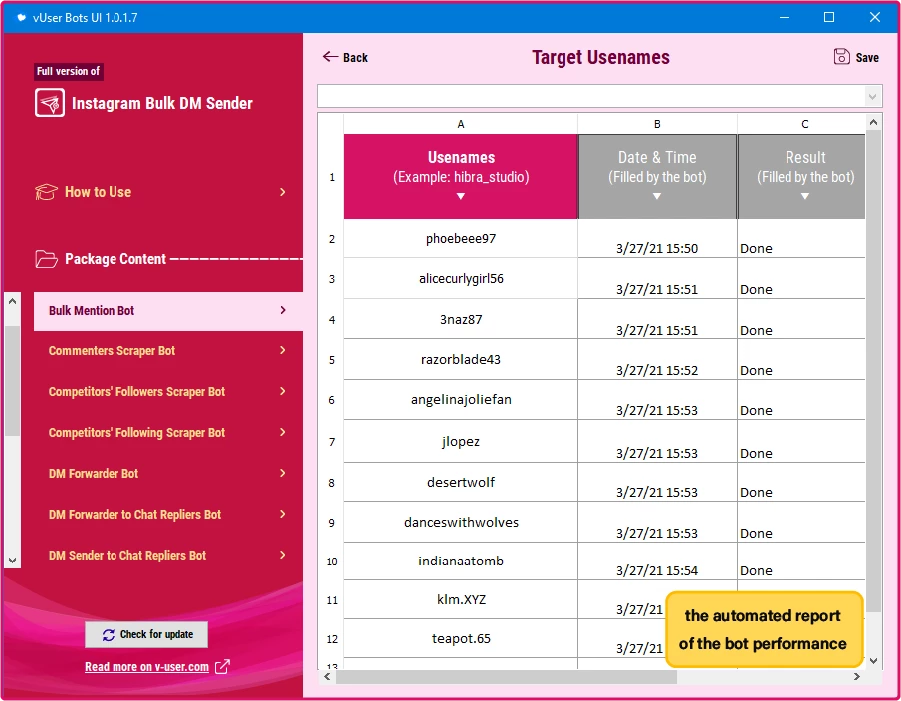Select the Bulk Mention Bot menu item

click(168, 311)
